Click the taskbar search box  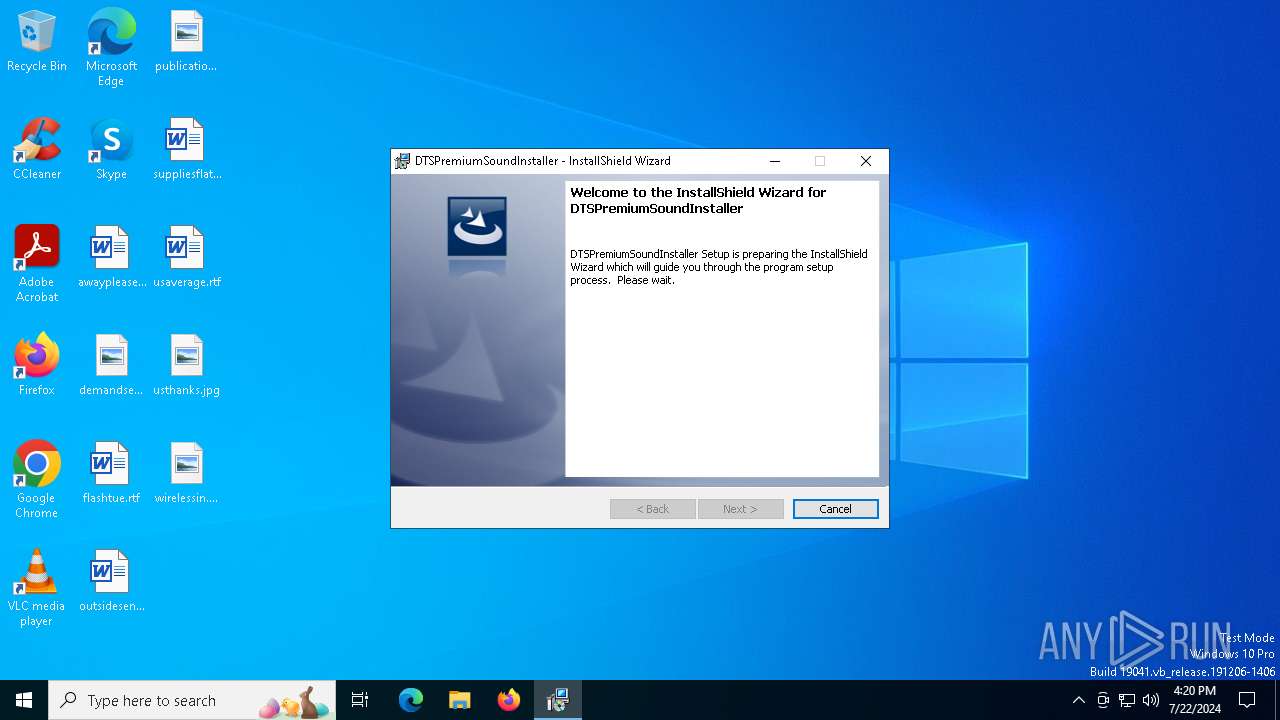[192, 700]
